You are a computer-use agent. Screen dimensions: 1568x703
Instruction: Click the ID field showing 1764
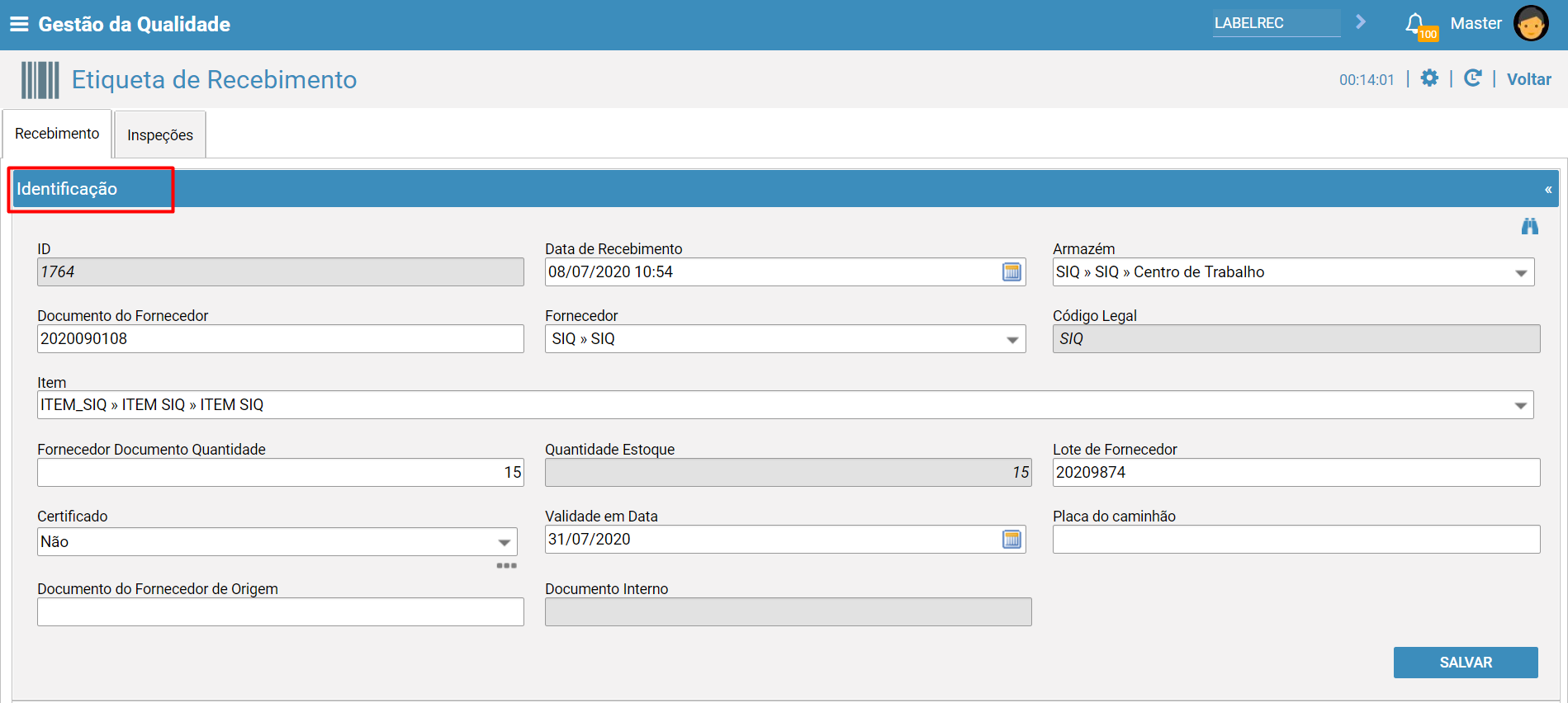pyautogui.click(x=281, y=272)
